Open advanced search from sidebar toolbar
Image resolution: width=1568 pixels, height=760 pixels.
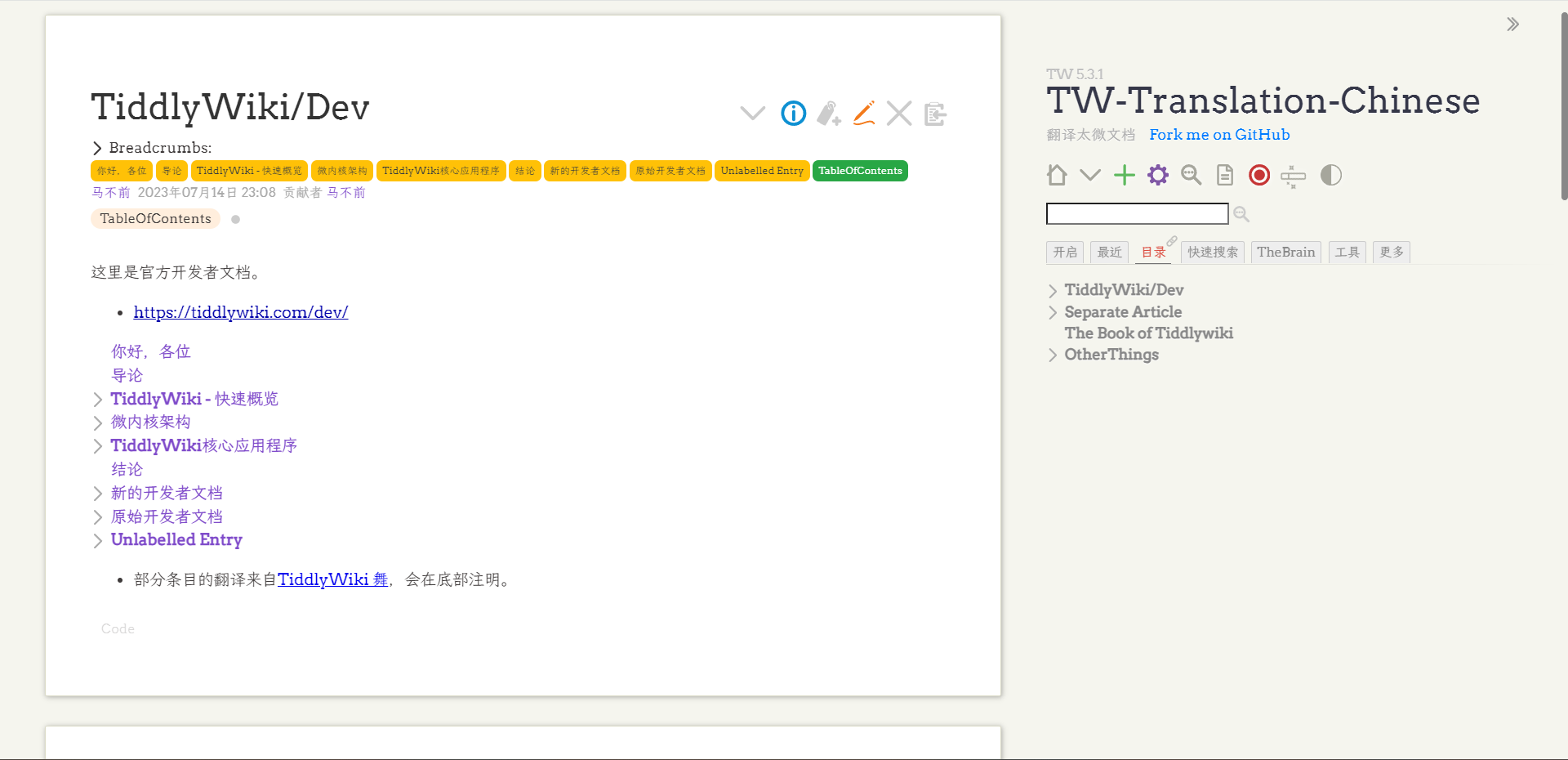pyautogui.click(x=1192, y=175)
